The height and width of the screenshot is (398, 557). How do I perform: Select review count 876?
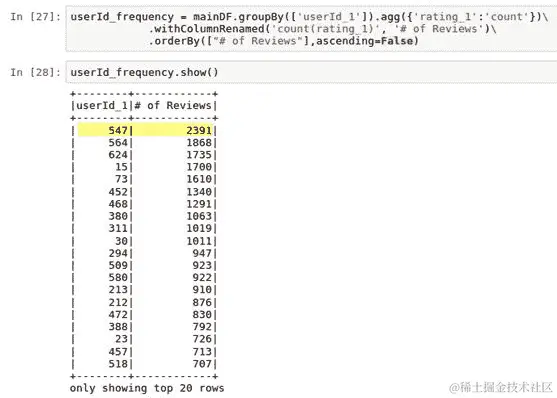(202, 302)
